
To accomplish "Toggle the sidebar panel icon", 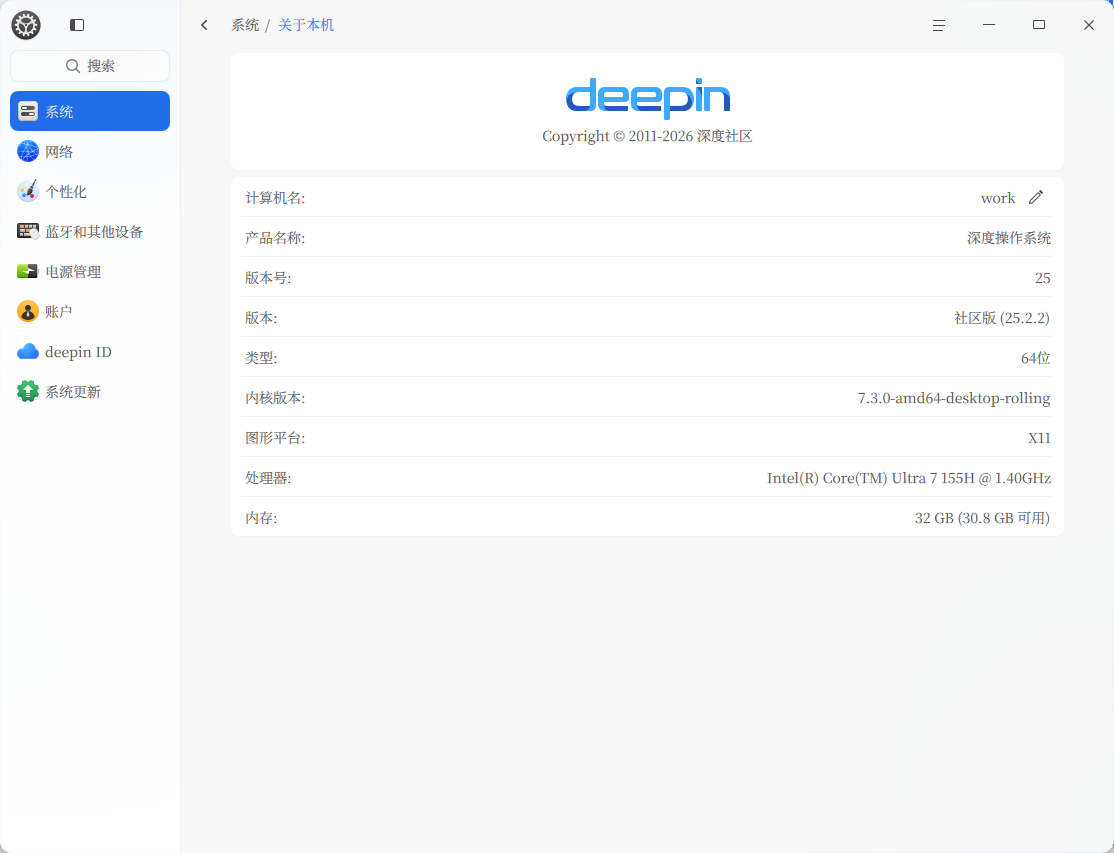I will [77, 25].
